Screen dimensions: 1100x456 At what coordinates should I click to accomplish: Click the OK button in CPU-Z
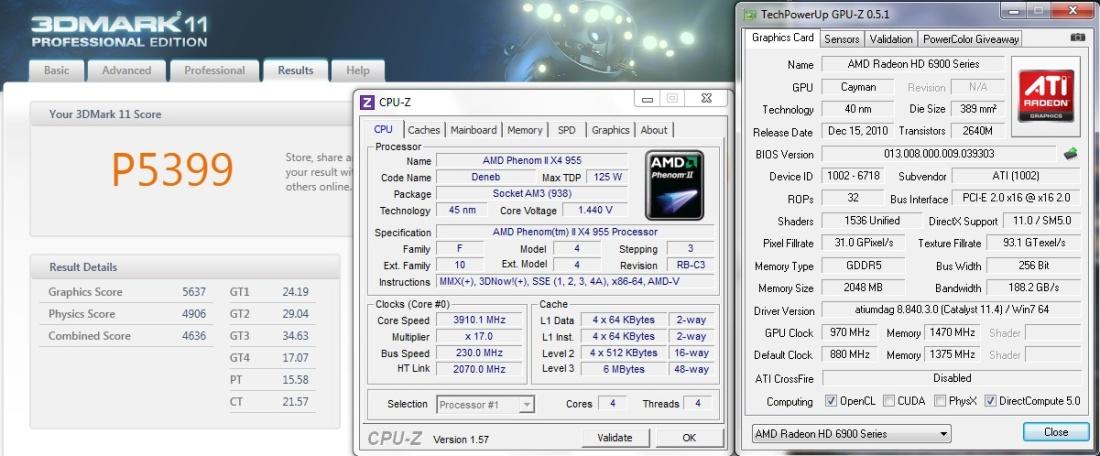pos(689,437)
